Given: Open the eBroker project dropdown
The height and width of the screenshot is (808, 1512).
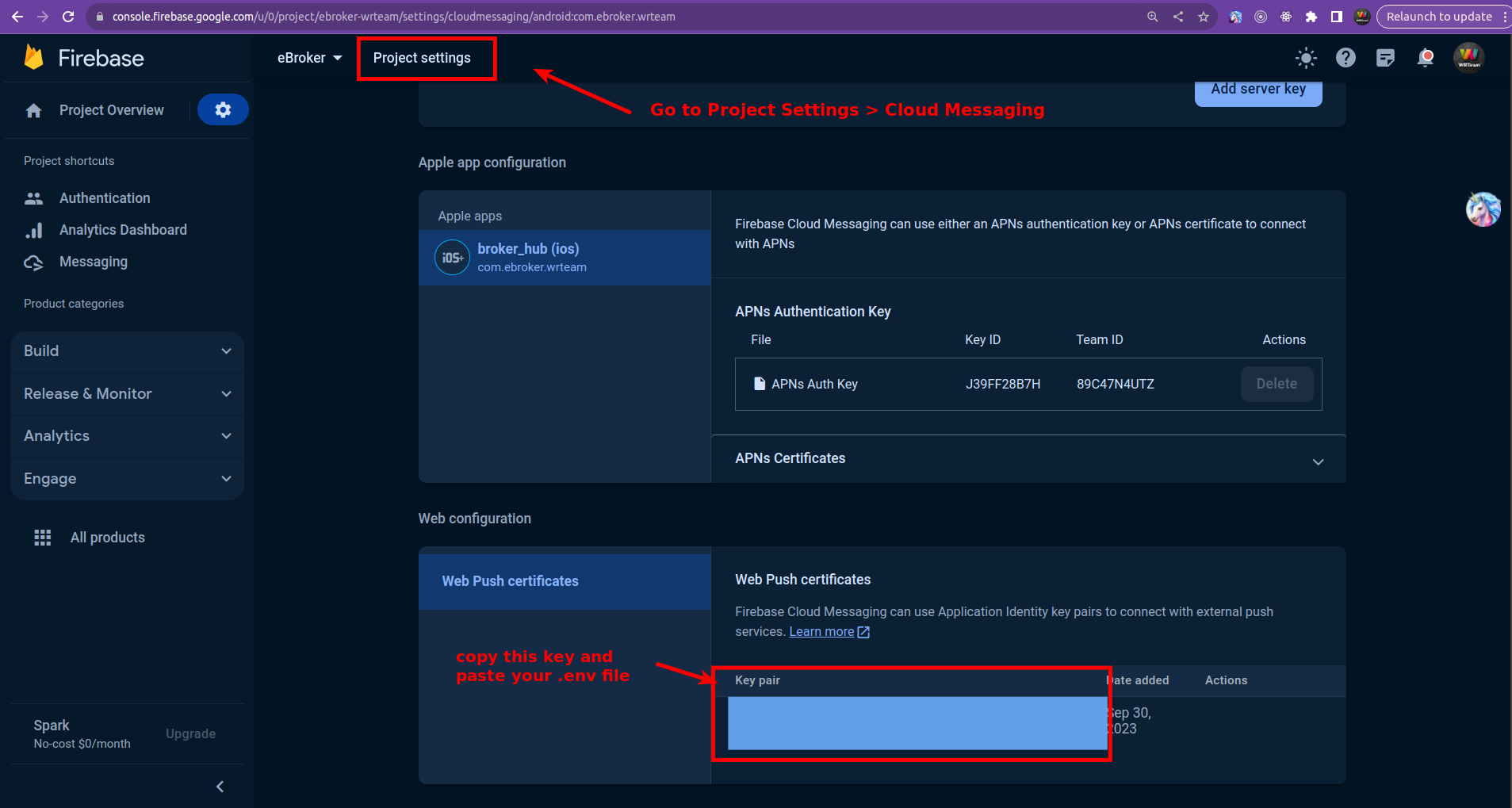Looking at the screenshot, I should pyautogui.click(x=309, y=58).
